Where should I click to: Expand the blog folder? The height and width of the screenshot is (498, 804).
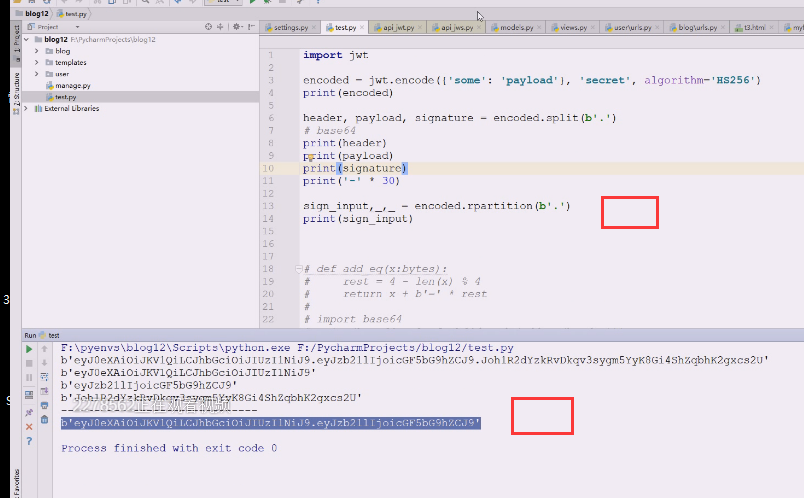(x=36, y=51)
